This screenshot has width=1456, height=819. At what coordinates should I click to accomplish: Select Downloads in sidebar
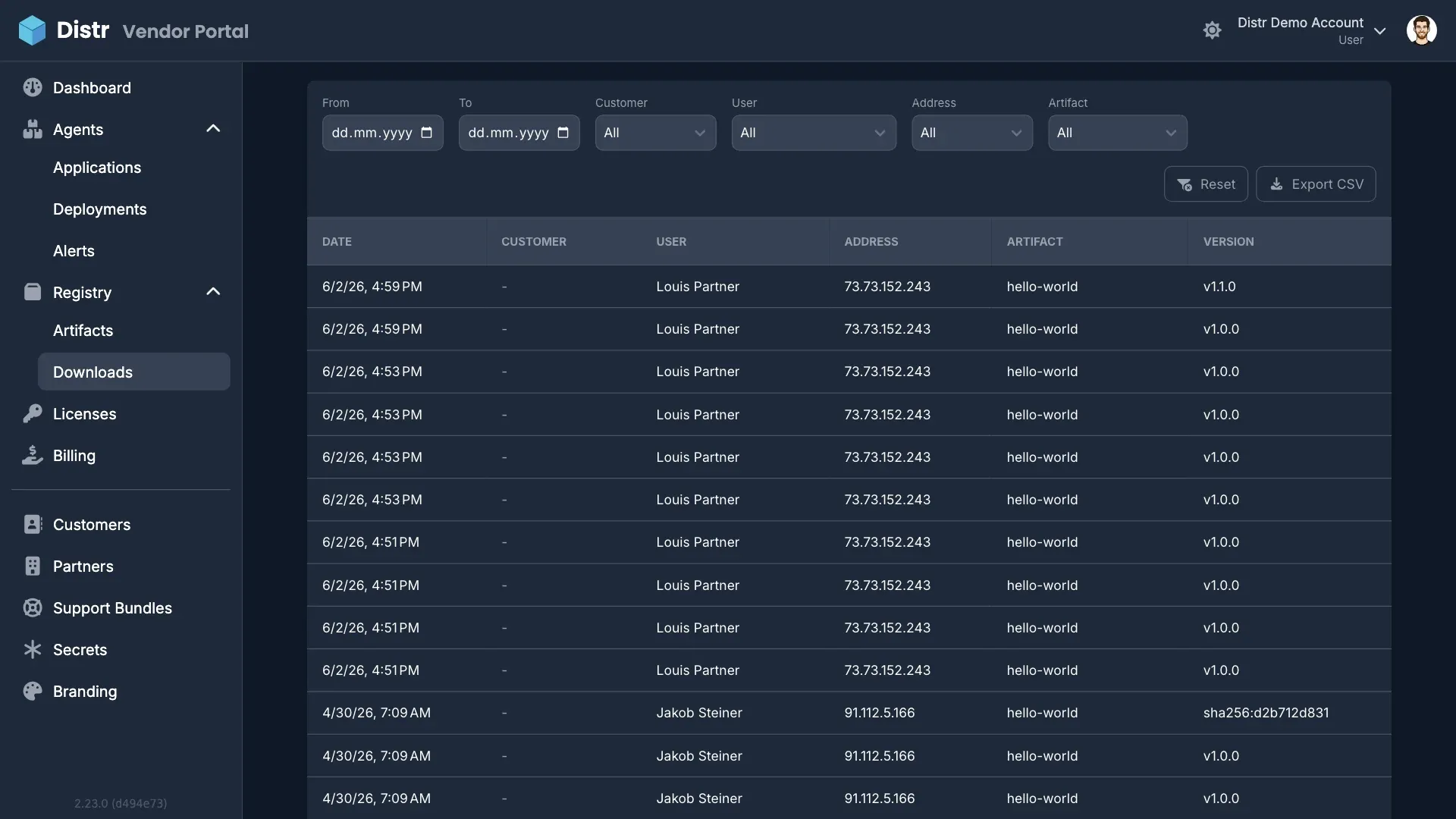click(134, 372)
